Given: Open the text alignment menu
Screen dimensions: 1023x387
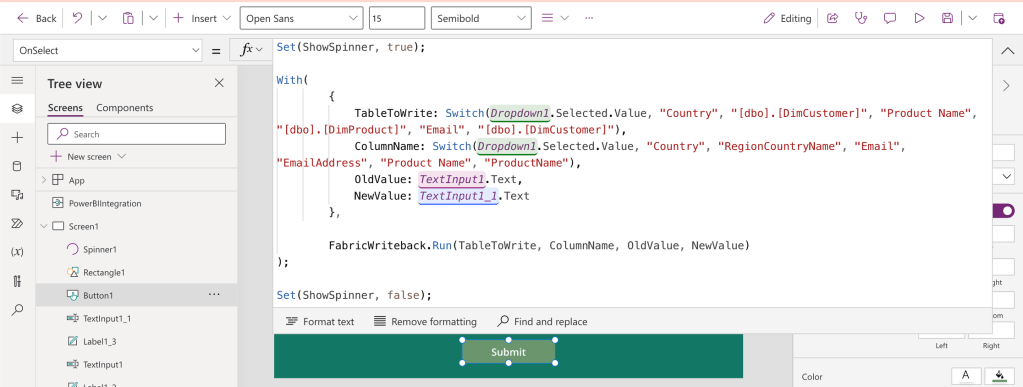Looking at the screenshot, I should 555,18.
